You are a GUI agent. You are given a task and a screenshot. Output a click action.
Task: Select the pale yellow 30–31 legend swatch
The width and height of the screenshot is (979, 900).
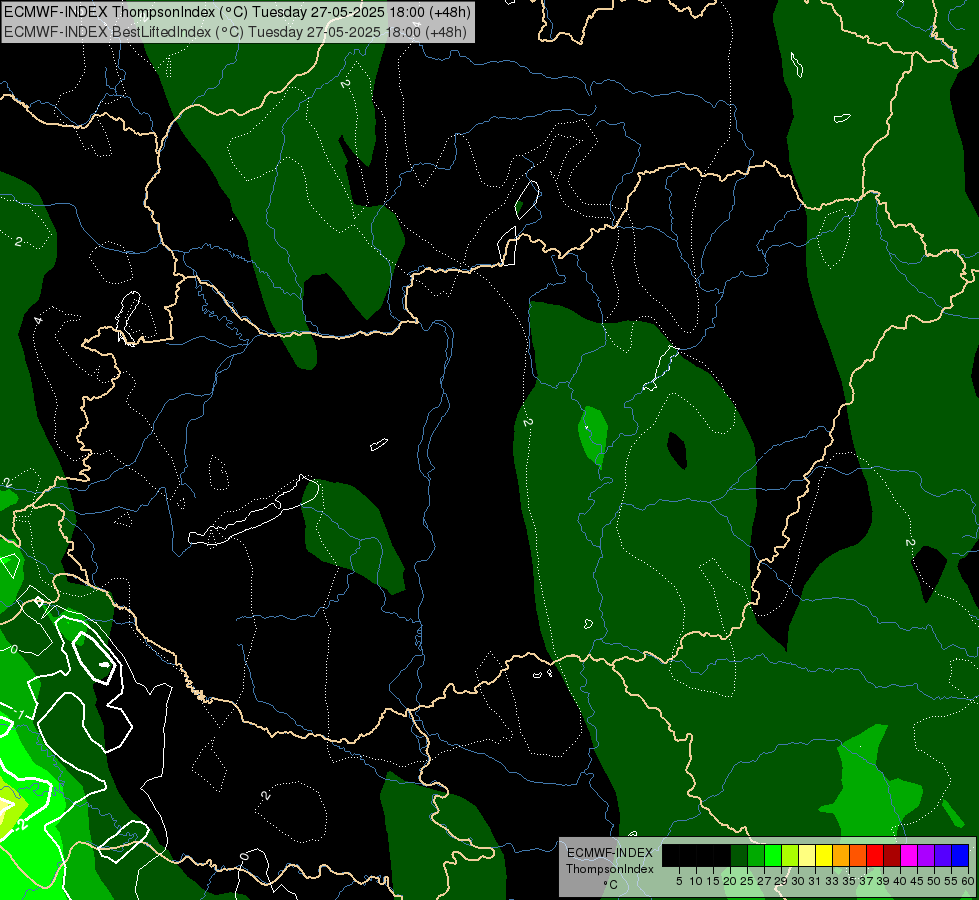[x=807, y=855]
